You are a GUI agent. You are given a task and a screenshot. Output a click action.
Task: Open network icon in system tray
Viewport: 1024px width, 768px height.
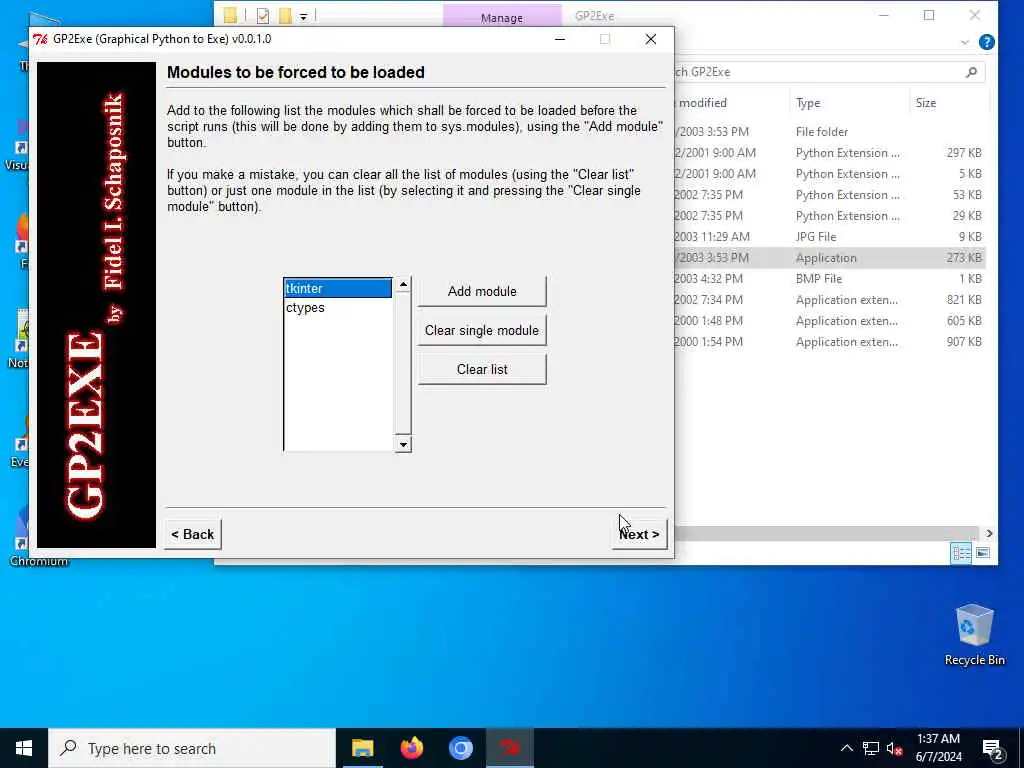coord(871,748)
